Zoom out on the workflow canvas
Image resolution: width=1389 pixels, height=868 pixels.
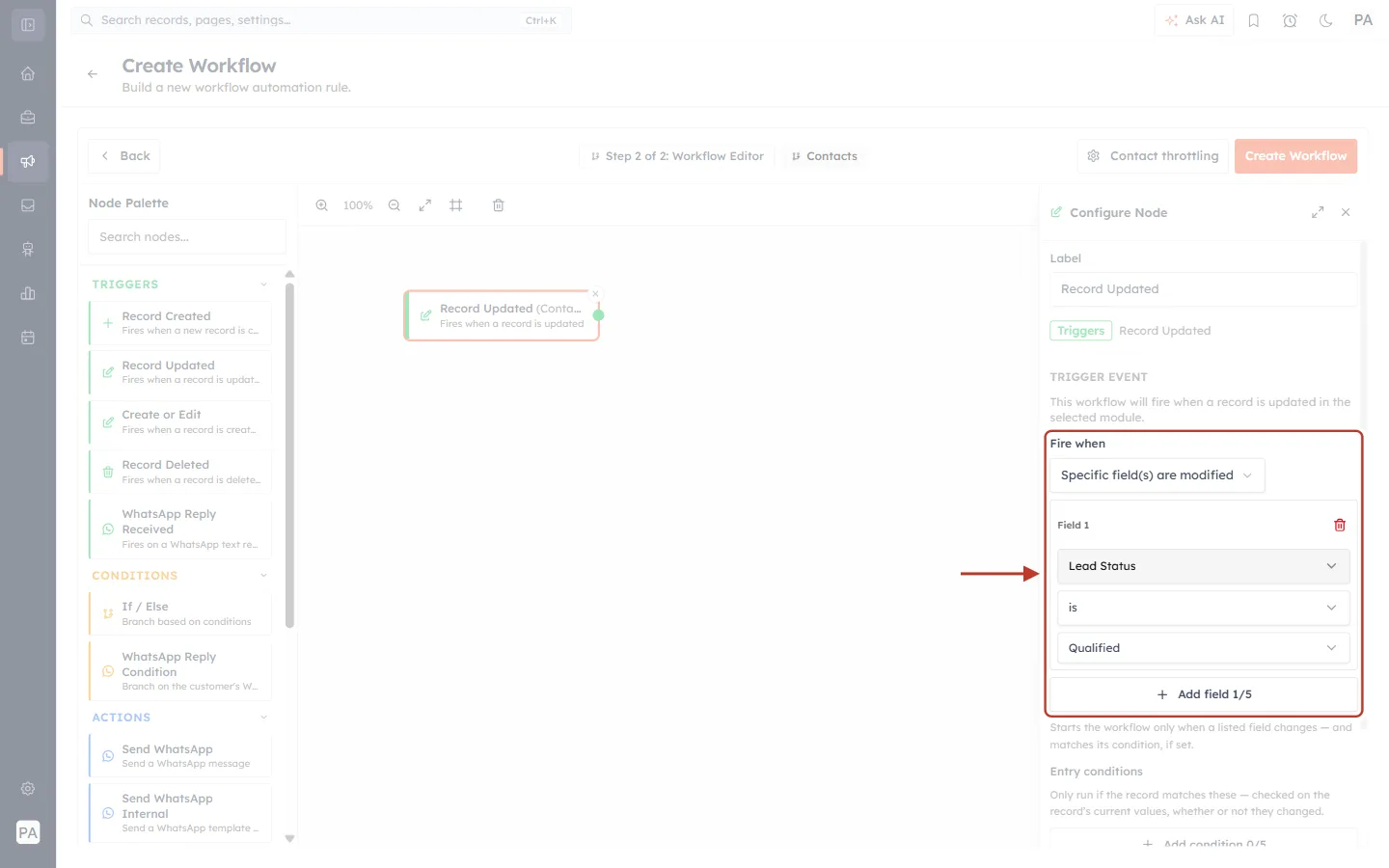click(x=395, y=205)
